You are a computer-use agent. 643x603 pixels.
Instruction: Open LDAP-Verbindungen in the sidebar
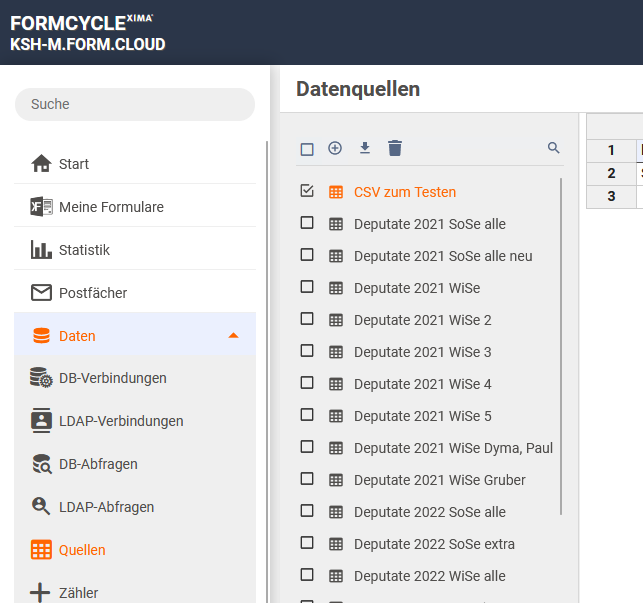[120, 421]
